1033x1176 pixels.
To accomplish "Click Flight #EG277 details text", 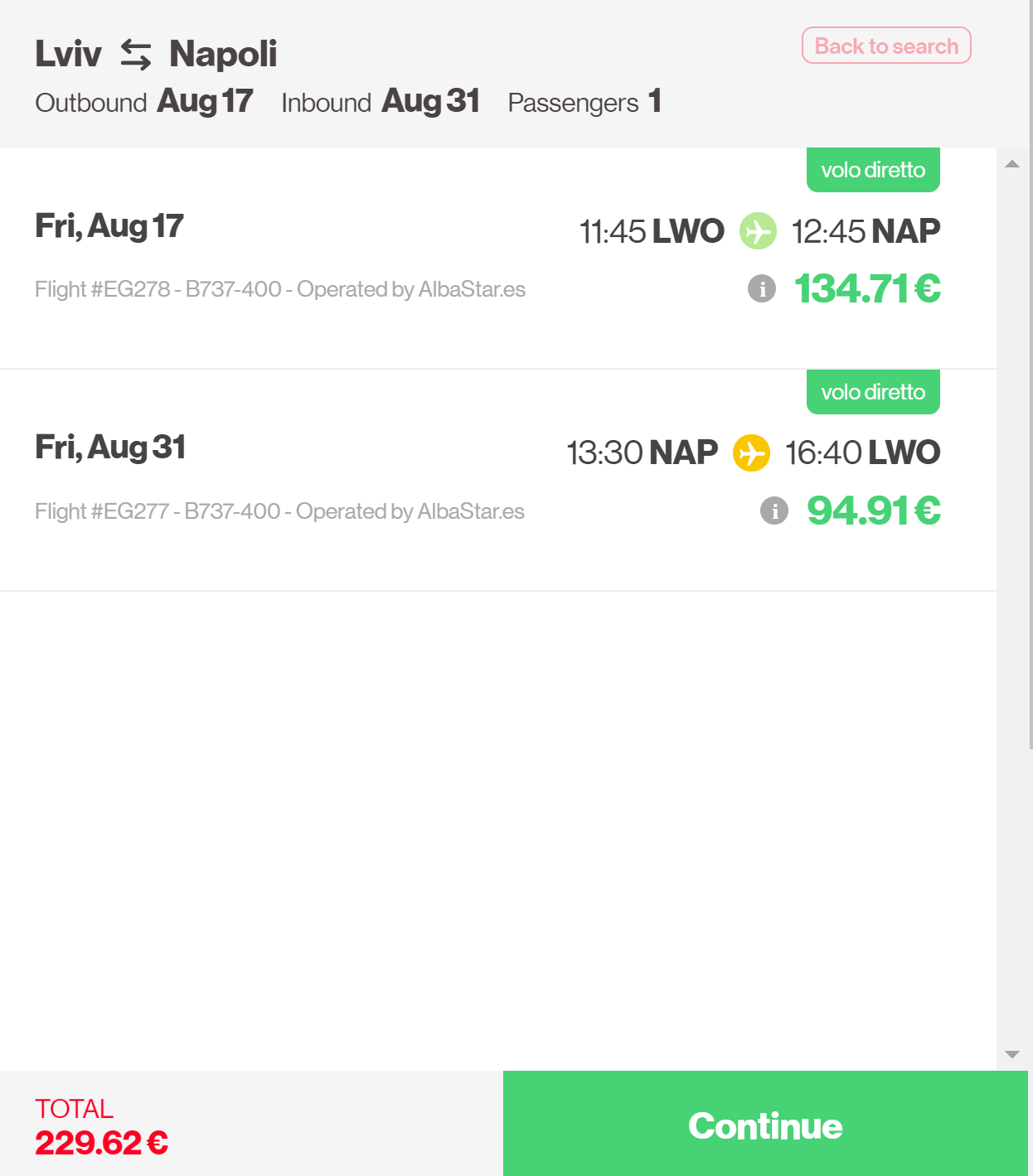I will [279, 511].
